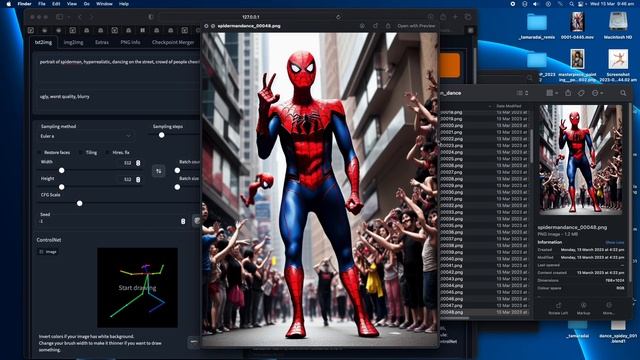Reload the page with the Safari refresh icon
Image resolution: width=640 pixels, height=360 pixels.
(338, 17)
